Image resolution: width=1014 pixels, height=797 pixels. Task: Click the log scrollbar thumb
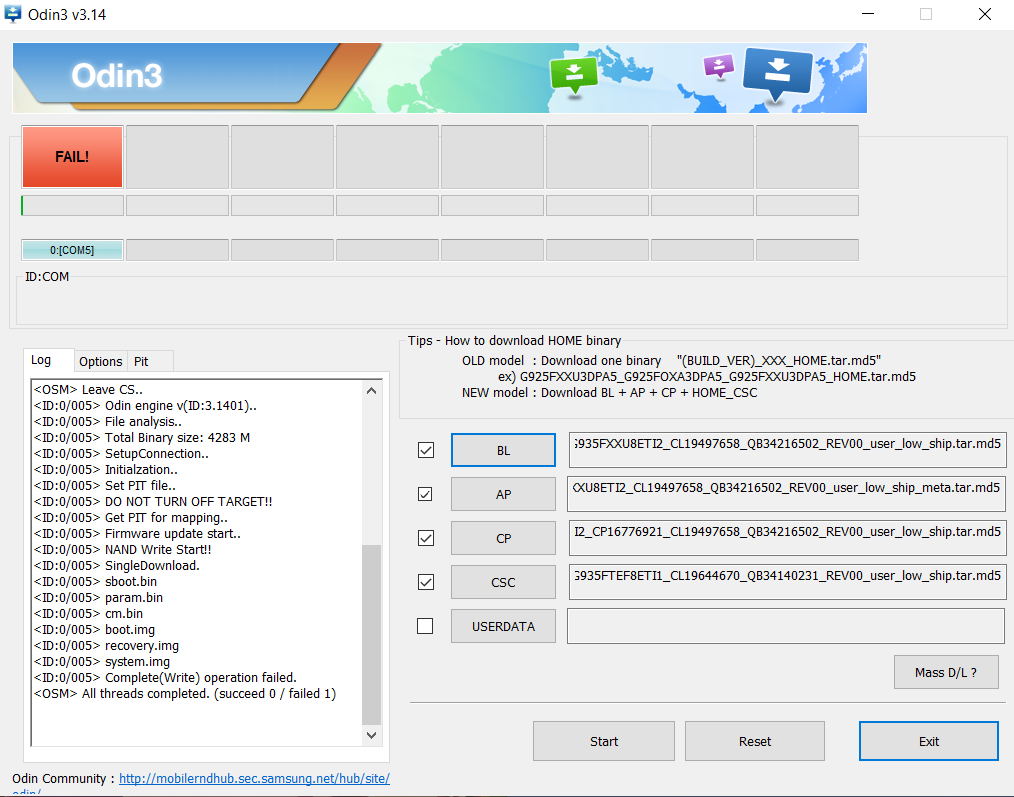(x=371, y=635)
